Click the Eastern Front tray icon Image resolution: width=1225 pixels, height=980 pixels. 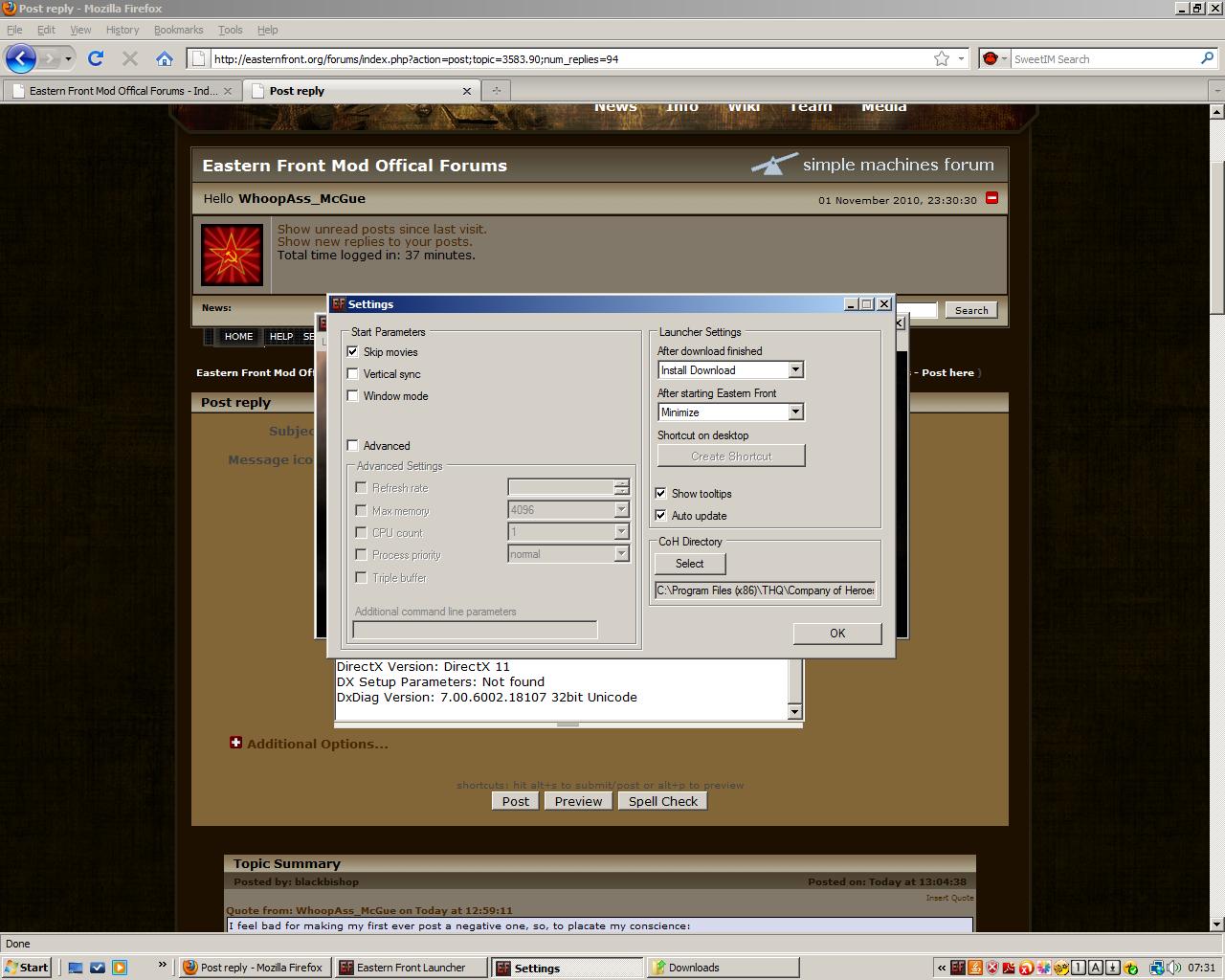click(957, 968)
